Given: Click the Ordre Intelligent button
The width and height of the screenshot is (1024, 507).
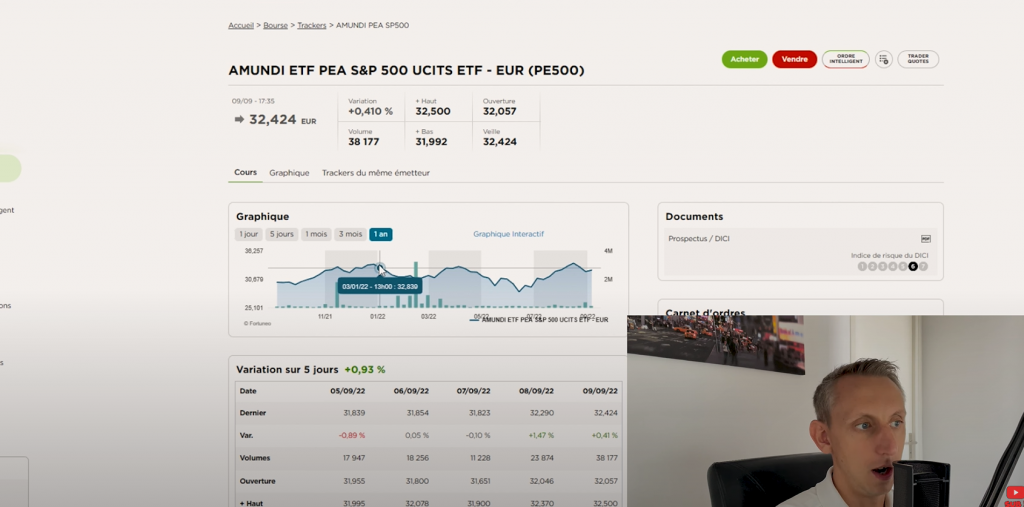Looking at the screenshot, I should point(845,59).
